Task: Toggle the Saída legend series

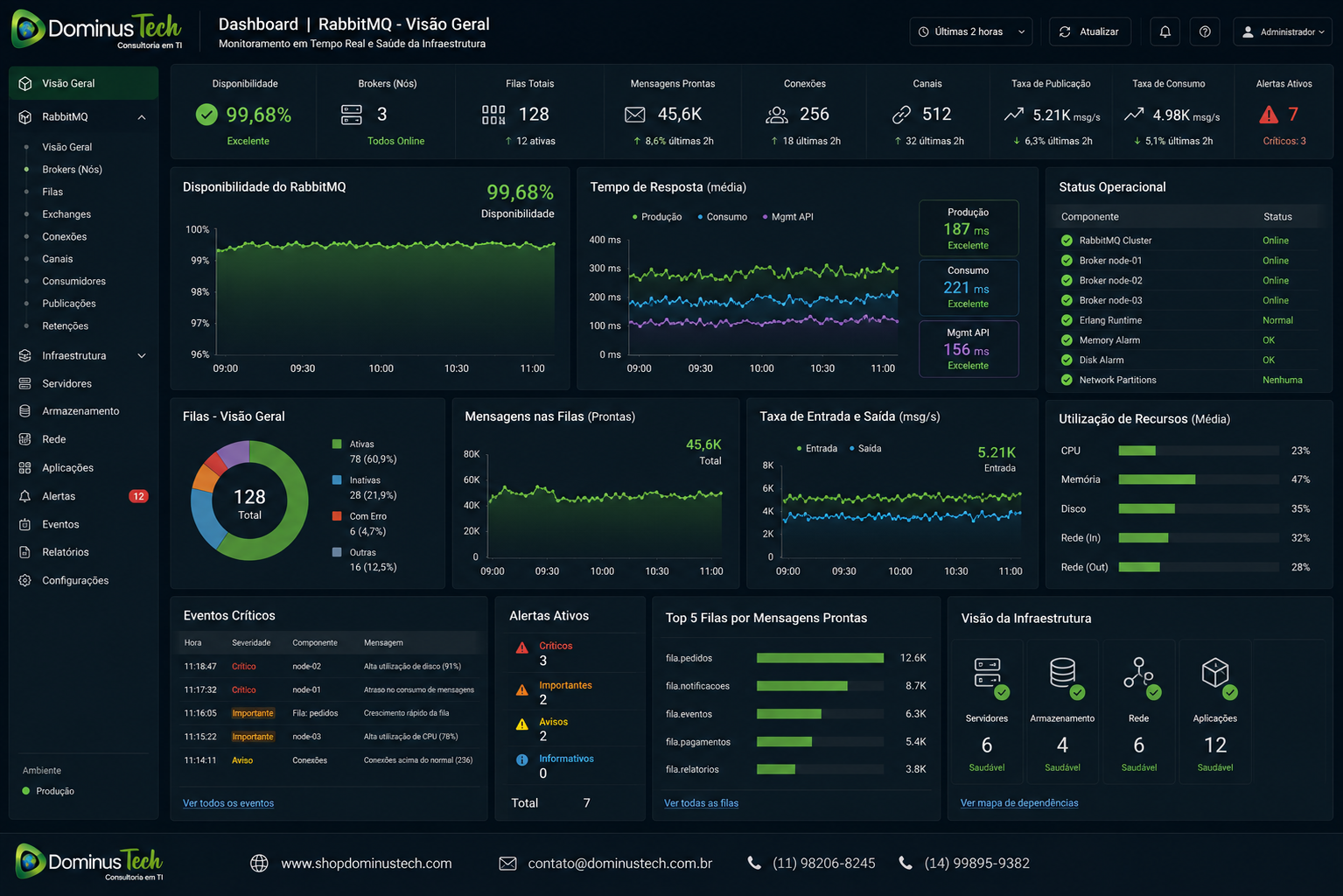Action: [x=865, y=449]
